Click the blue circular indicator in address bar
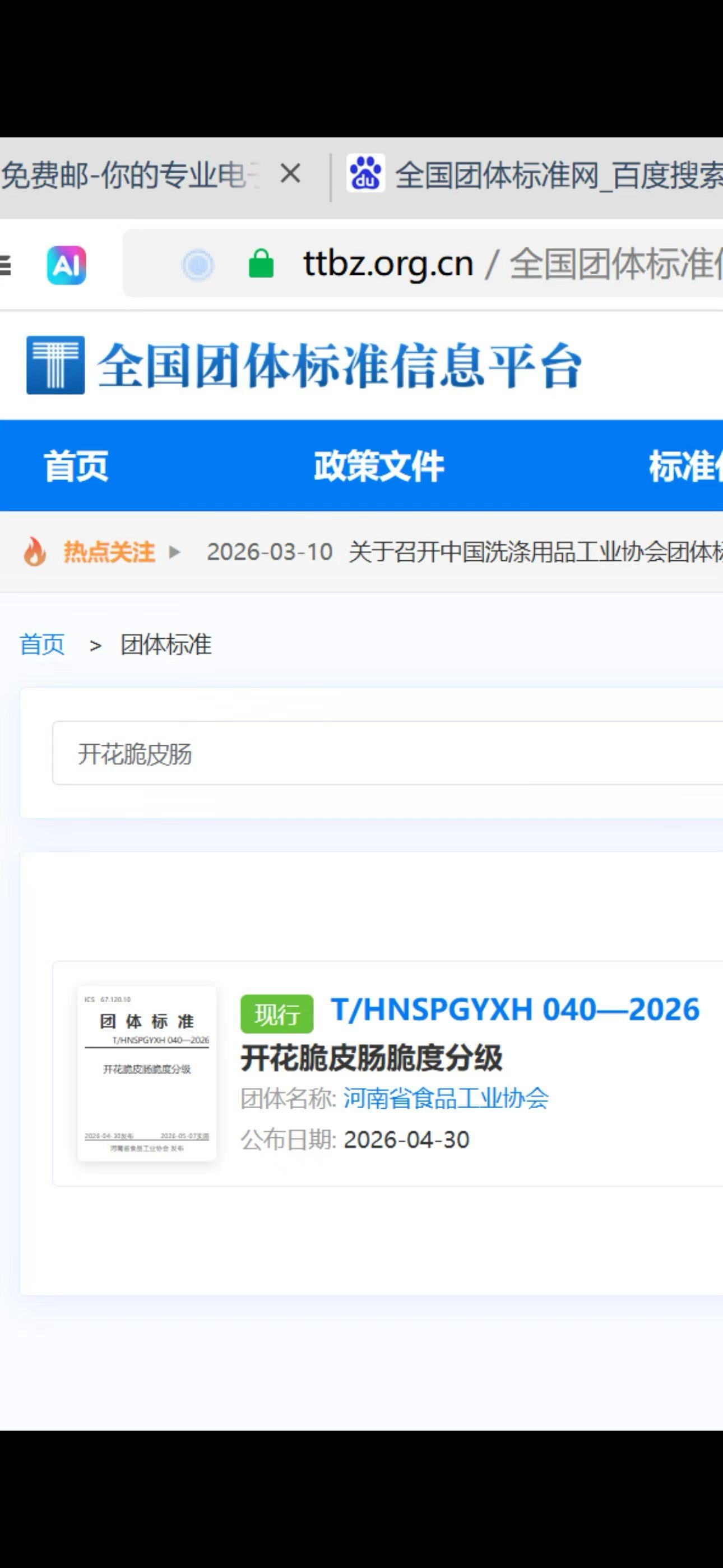 point(198,265)
